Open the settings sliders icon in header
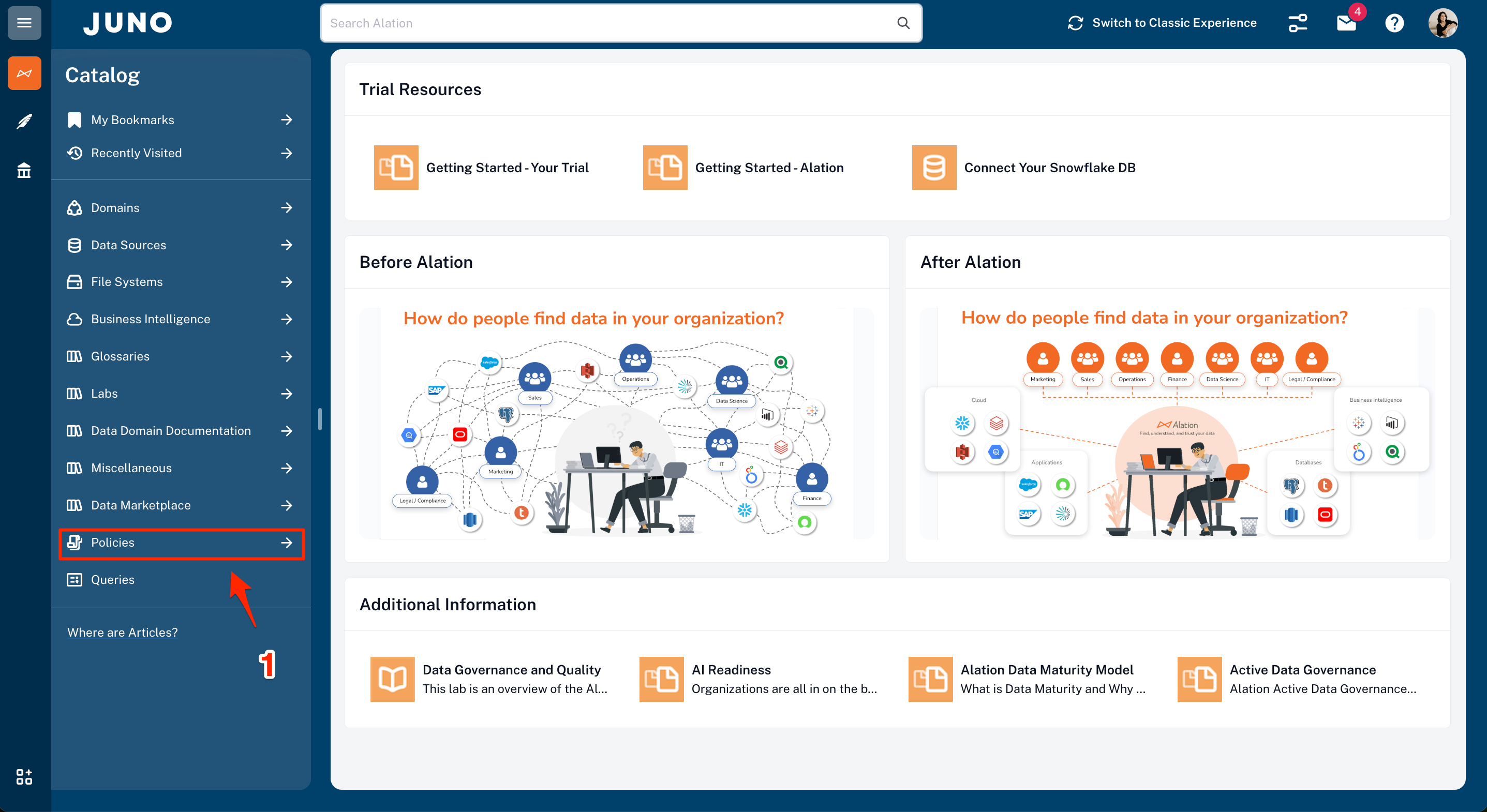 coord(1298,23)
